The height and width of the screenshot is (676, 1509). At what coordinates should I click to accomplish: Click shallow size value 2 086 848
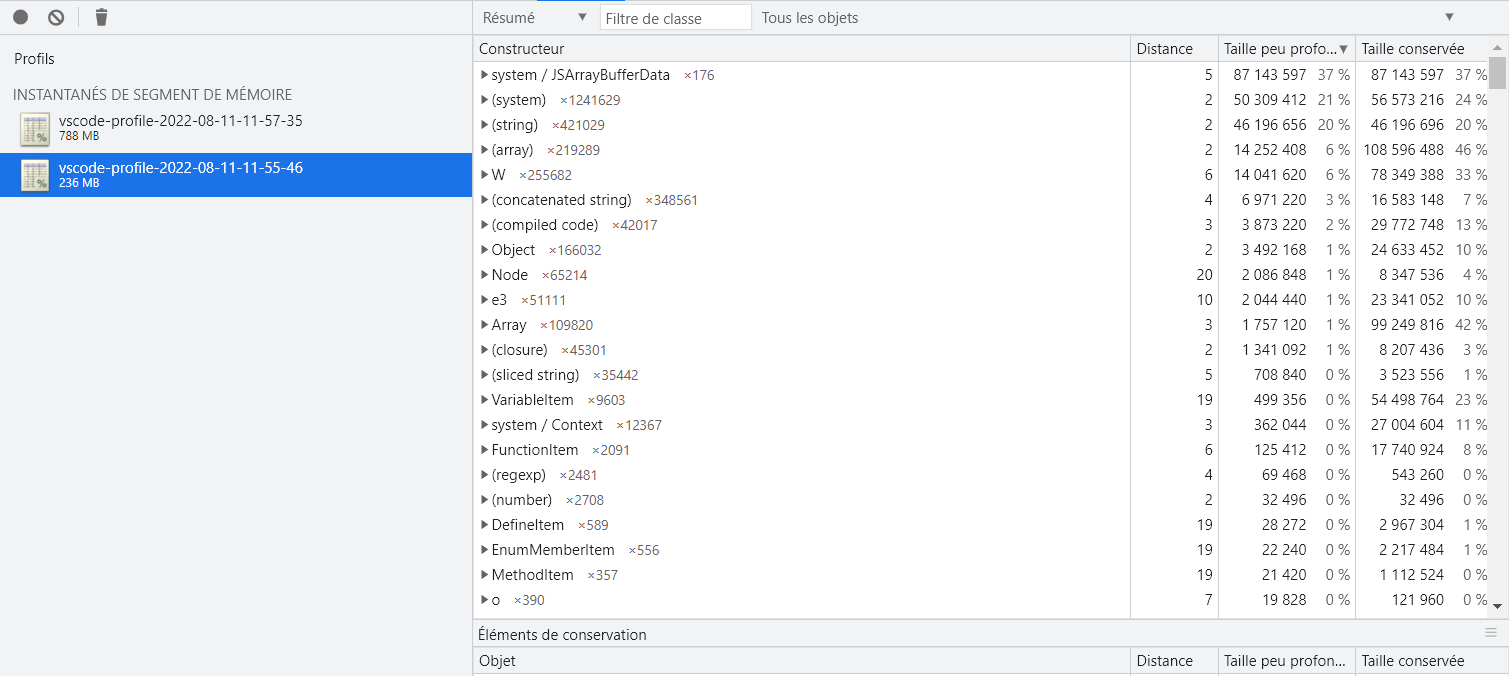coord(1275,275)
